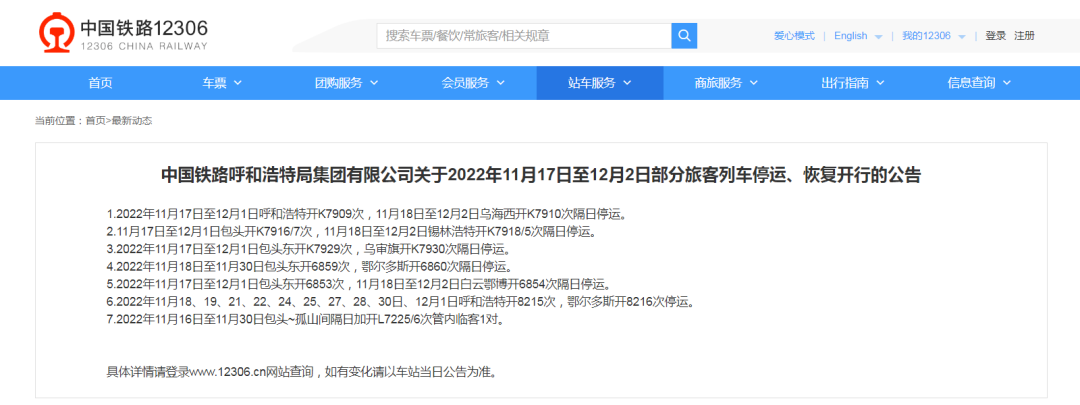Image resolution: width=1080 pixels, height=405 pixels.
Task: Click the announcement title about 呼和浩特局 trains
Action: pos(541,175)
